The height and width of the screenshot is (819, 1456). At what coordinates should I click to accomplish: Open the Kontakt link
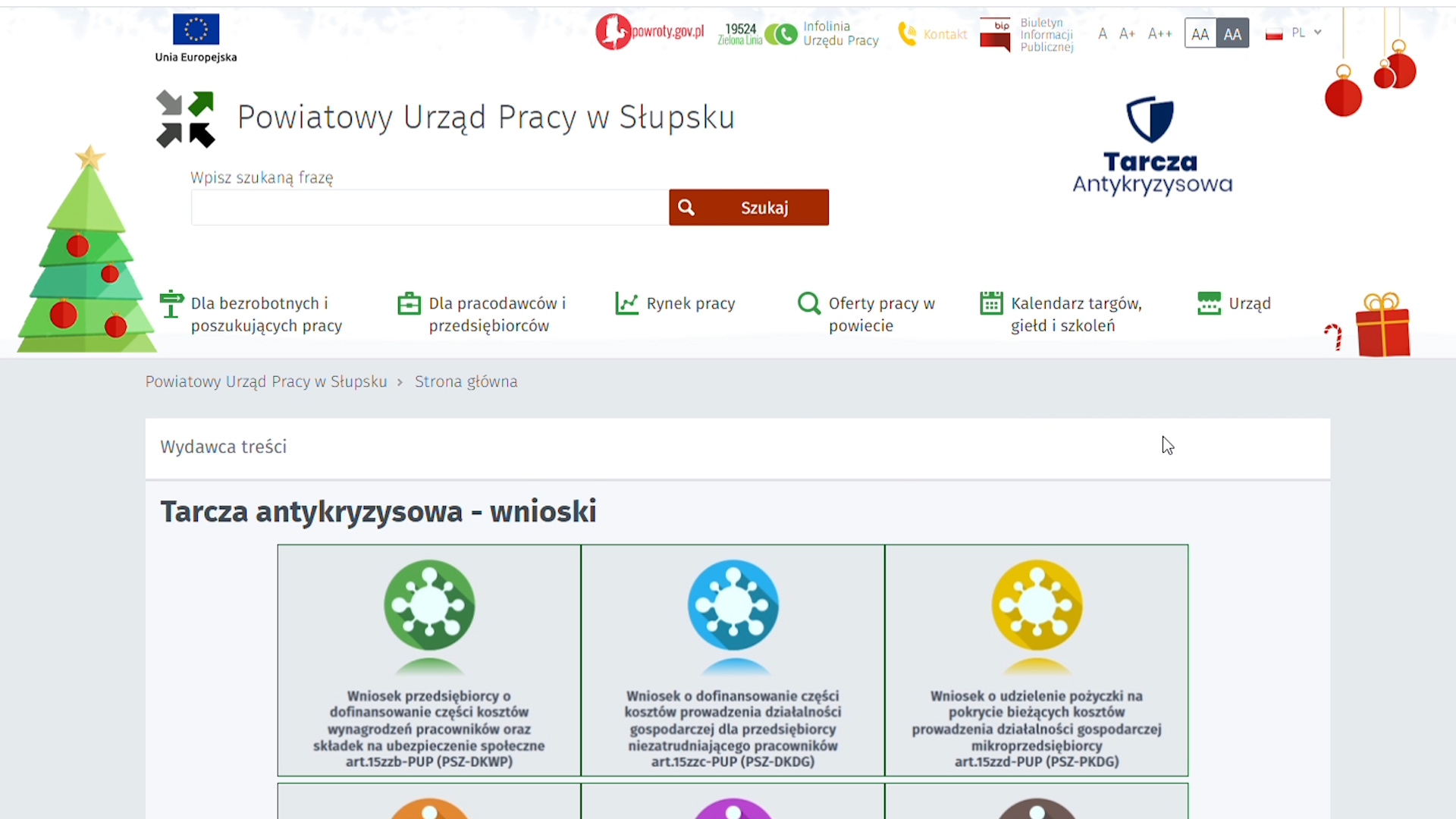point(945,34)
